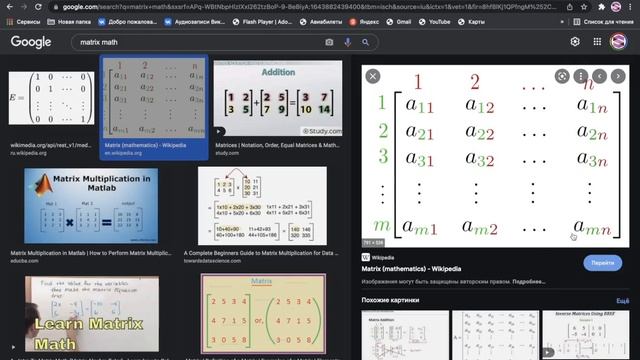
Task: Open the Gmail bookmark
Action: pyautogui.click(x=399, y=22)
